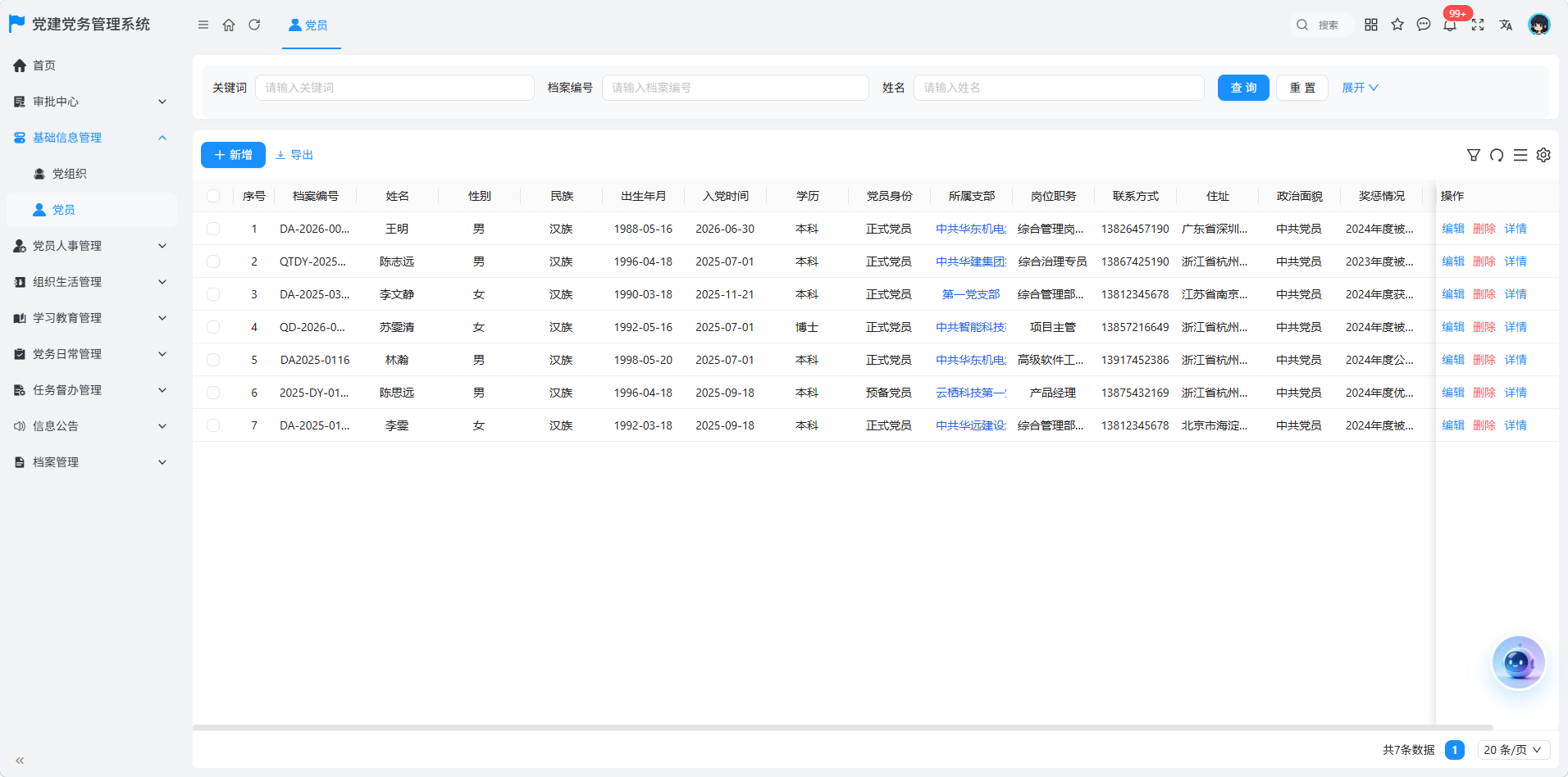Expand the 审批中心 sidebar menu
The width and height of the screenshot is (1568, 777).
(x=91, y=102)
